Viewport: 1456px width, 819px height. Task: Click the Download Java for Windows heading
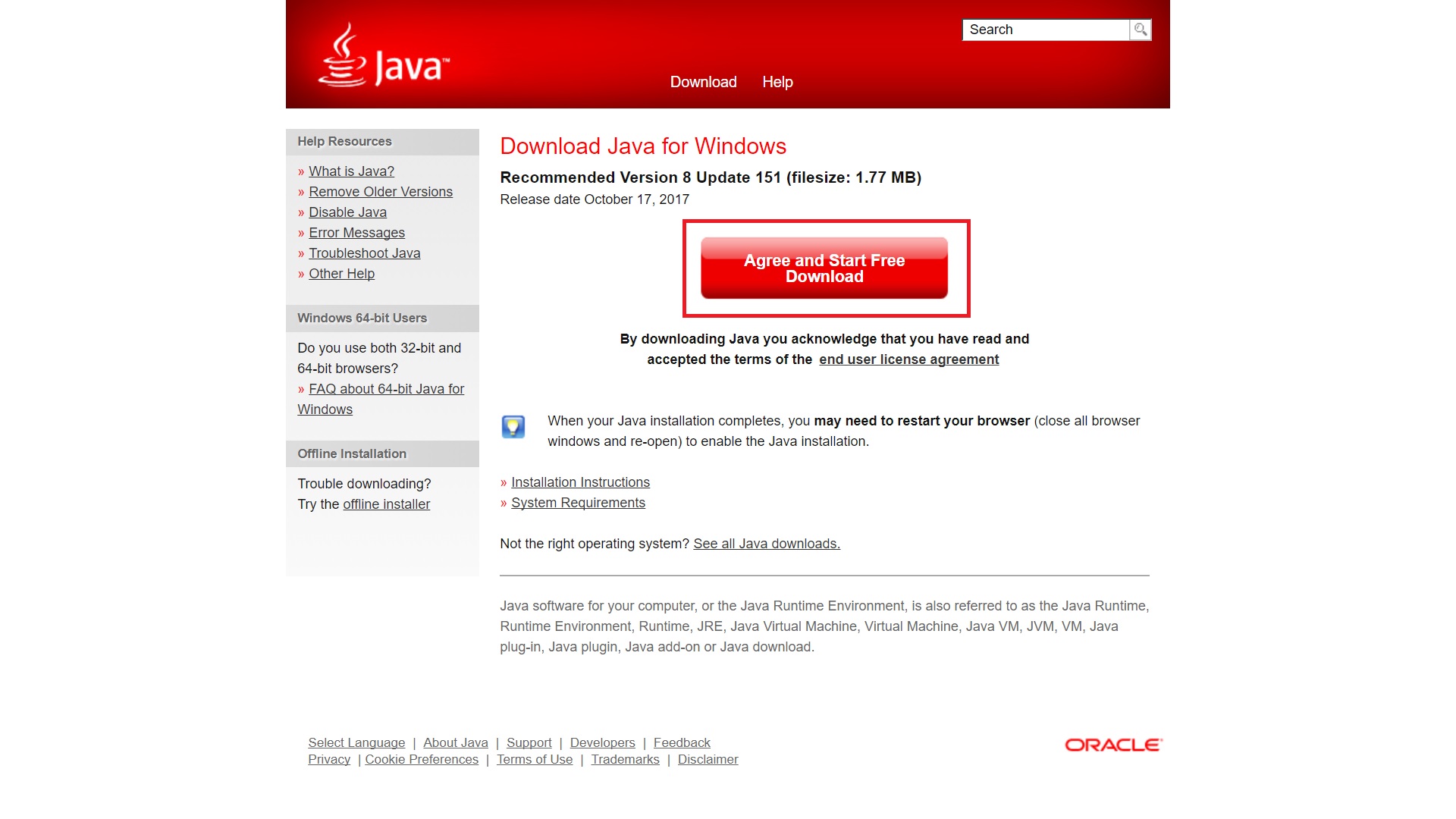643,146
